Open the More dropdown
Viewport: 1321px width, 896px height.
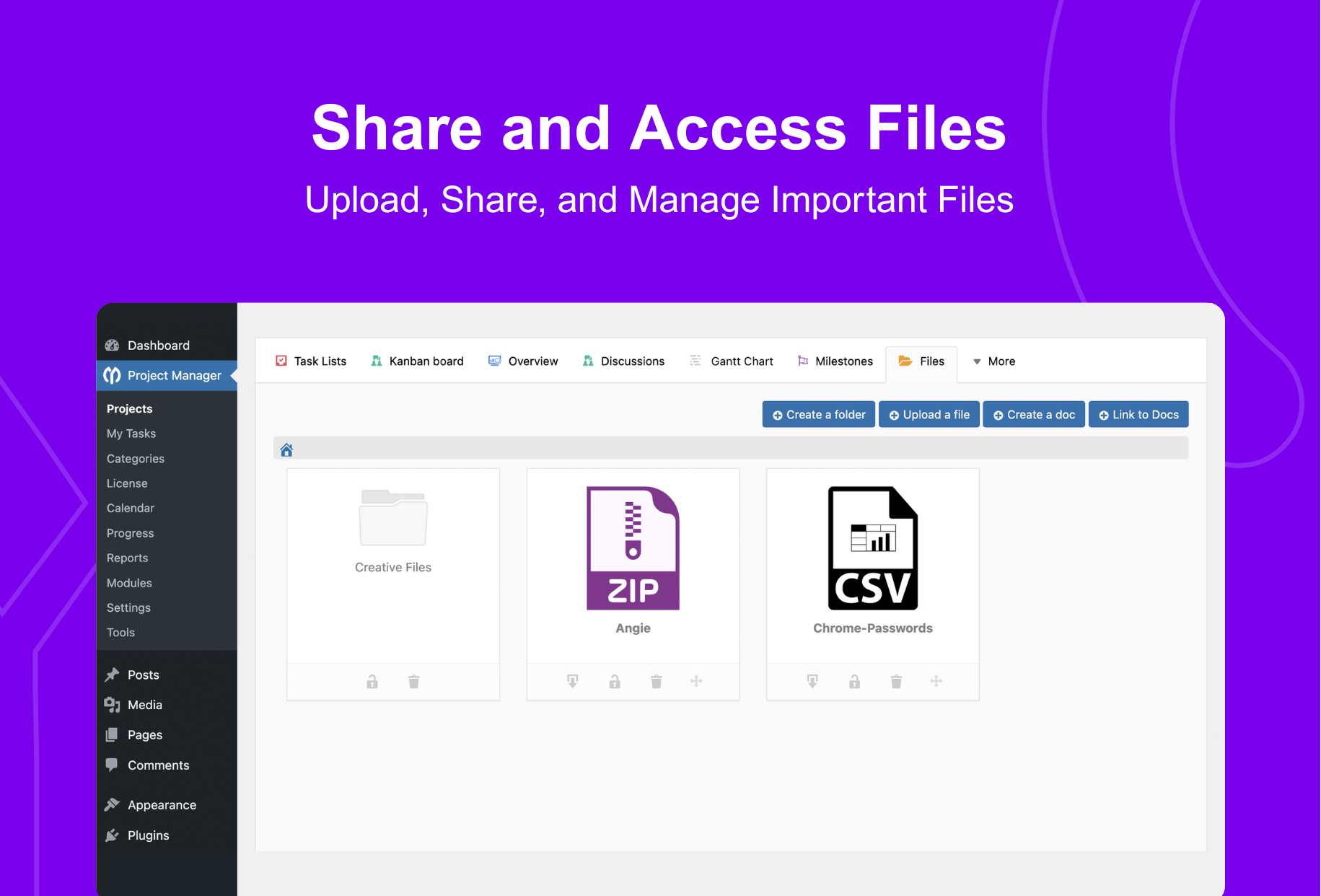tap(993, 361)
